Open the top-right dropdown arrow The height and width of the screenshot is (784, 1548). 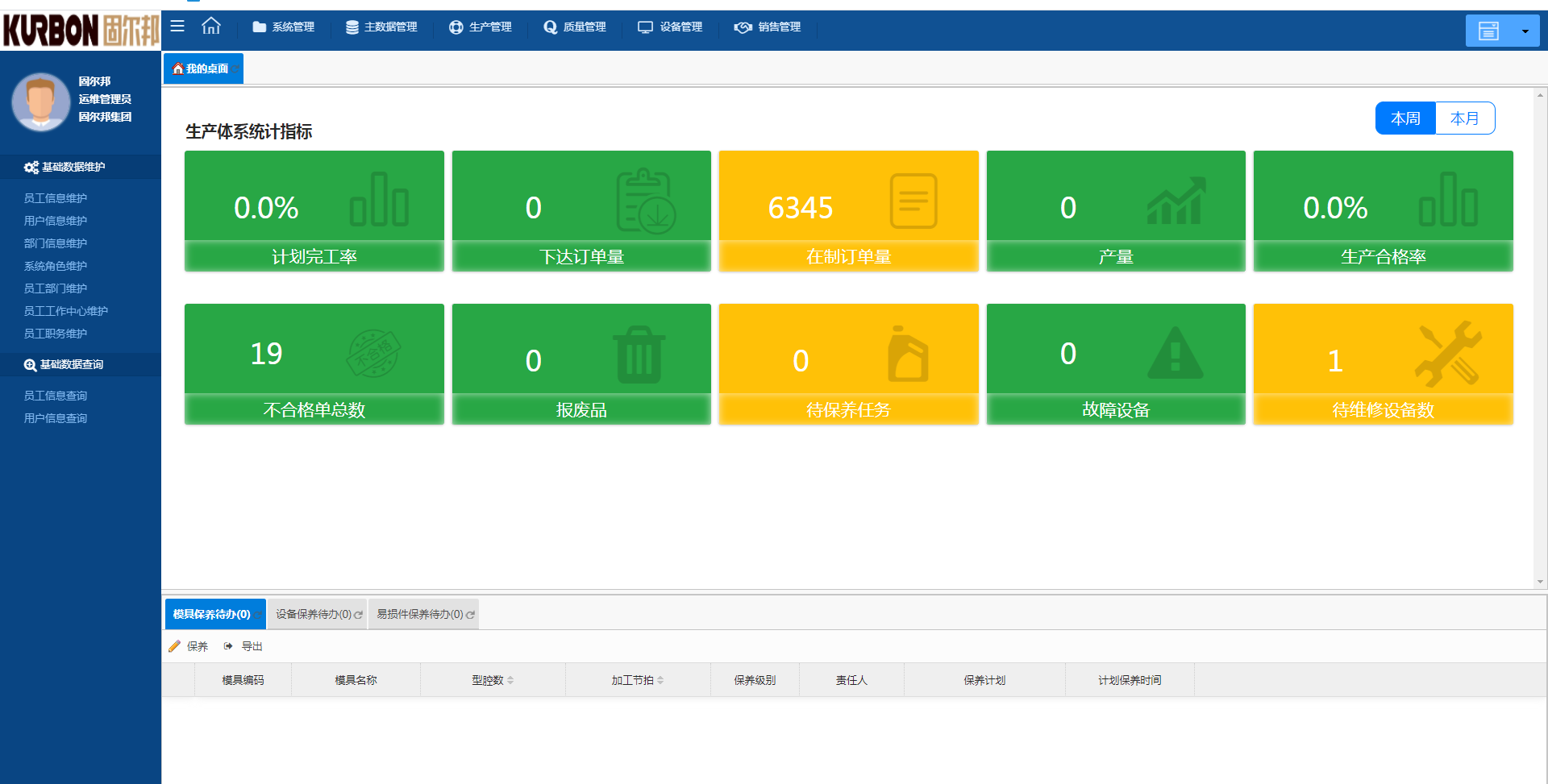coord(1525,31)
